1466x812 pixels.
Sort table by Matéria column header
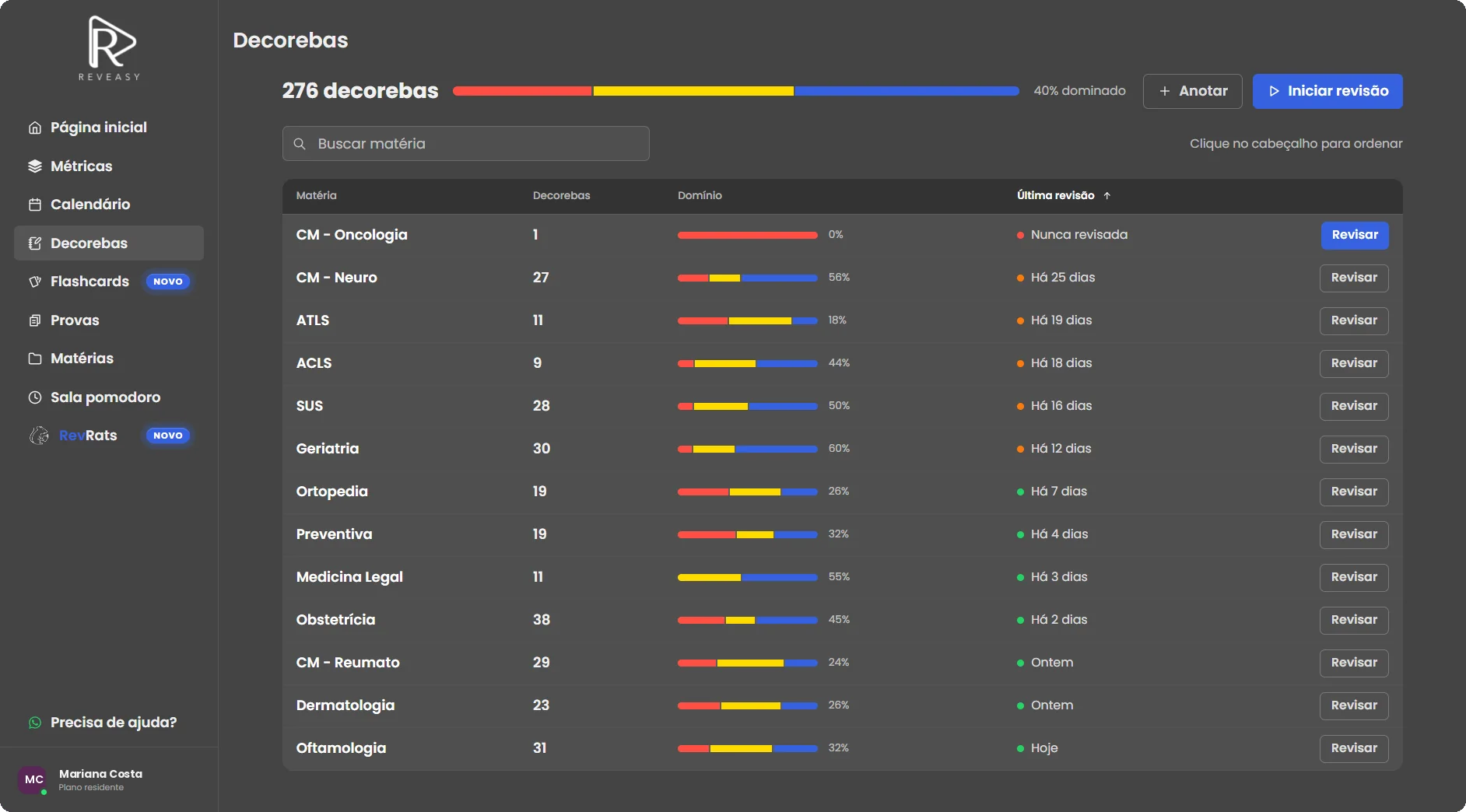tap(316, 196)
